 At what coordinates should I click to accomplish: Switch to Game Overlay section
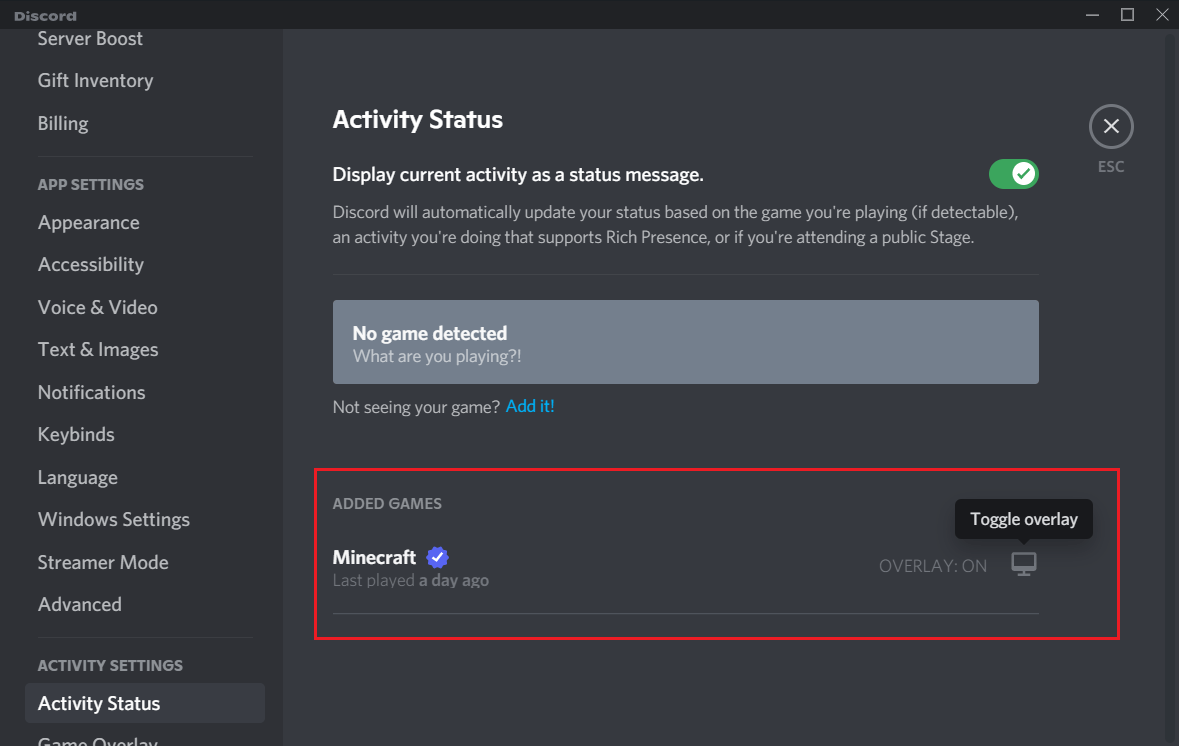(x=97, y=740)
